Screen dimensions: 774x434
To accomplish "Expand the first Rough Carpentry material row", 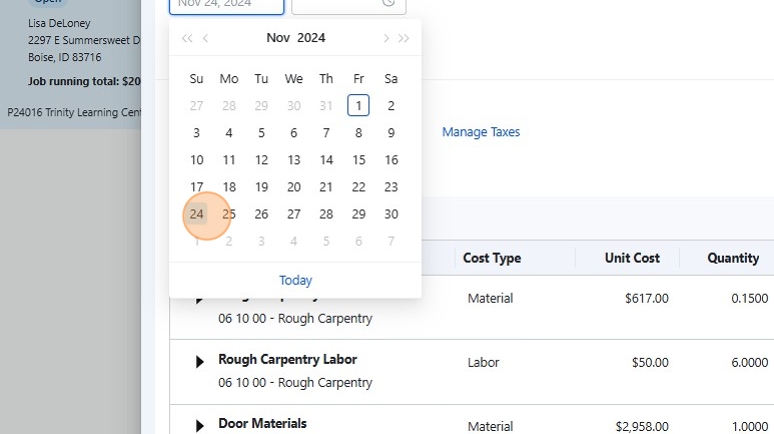I will point(199,298).
